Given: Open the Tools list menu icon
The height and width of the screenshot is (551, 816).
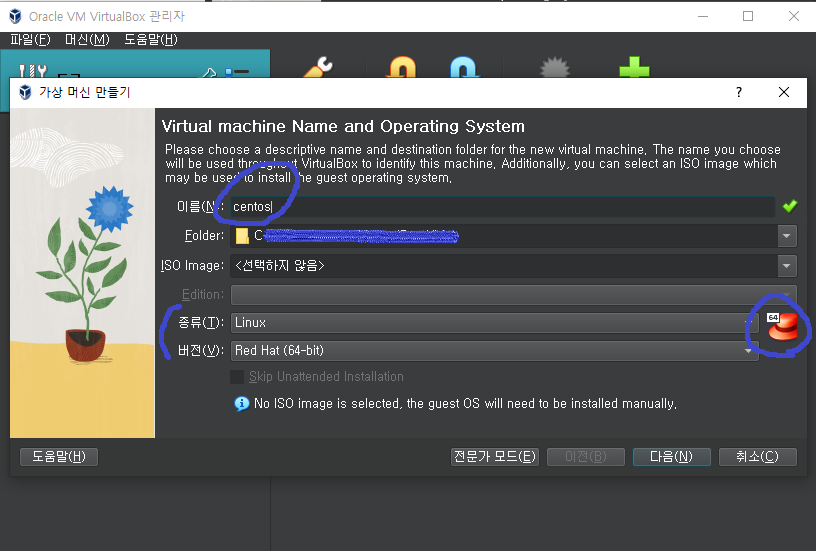Looking at the screenshot, I should (x=237, y=72).
